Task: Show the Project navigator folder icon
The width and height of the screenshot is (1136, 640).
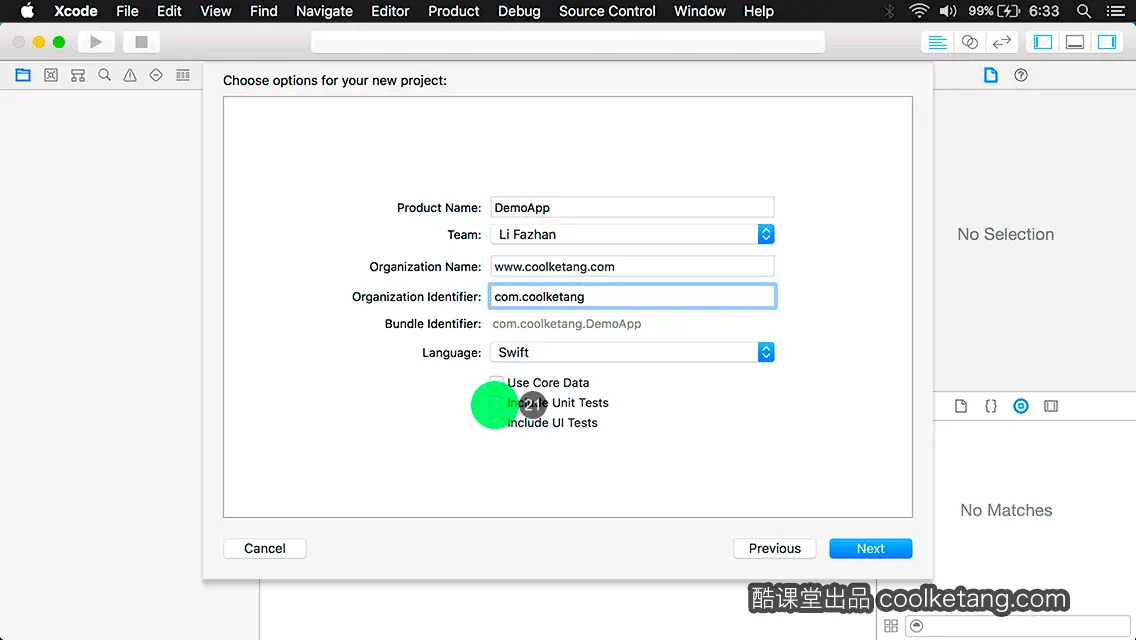Action: (23, 75)
